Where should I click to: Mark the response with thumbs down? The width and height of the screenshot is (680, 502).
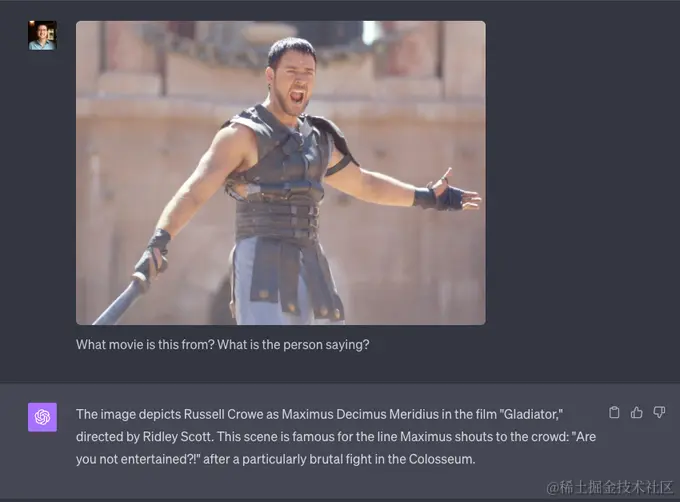(x=659, y=412)
